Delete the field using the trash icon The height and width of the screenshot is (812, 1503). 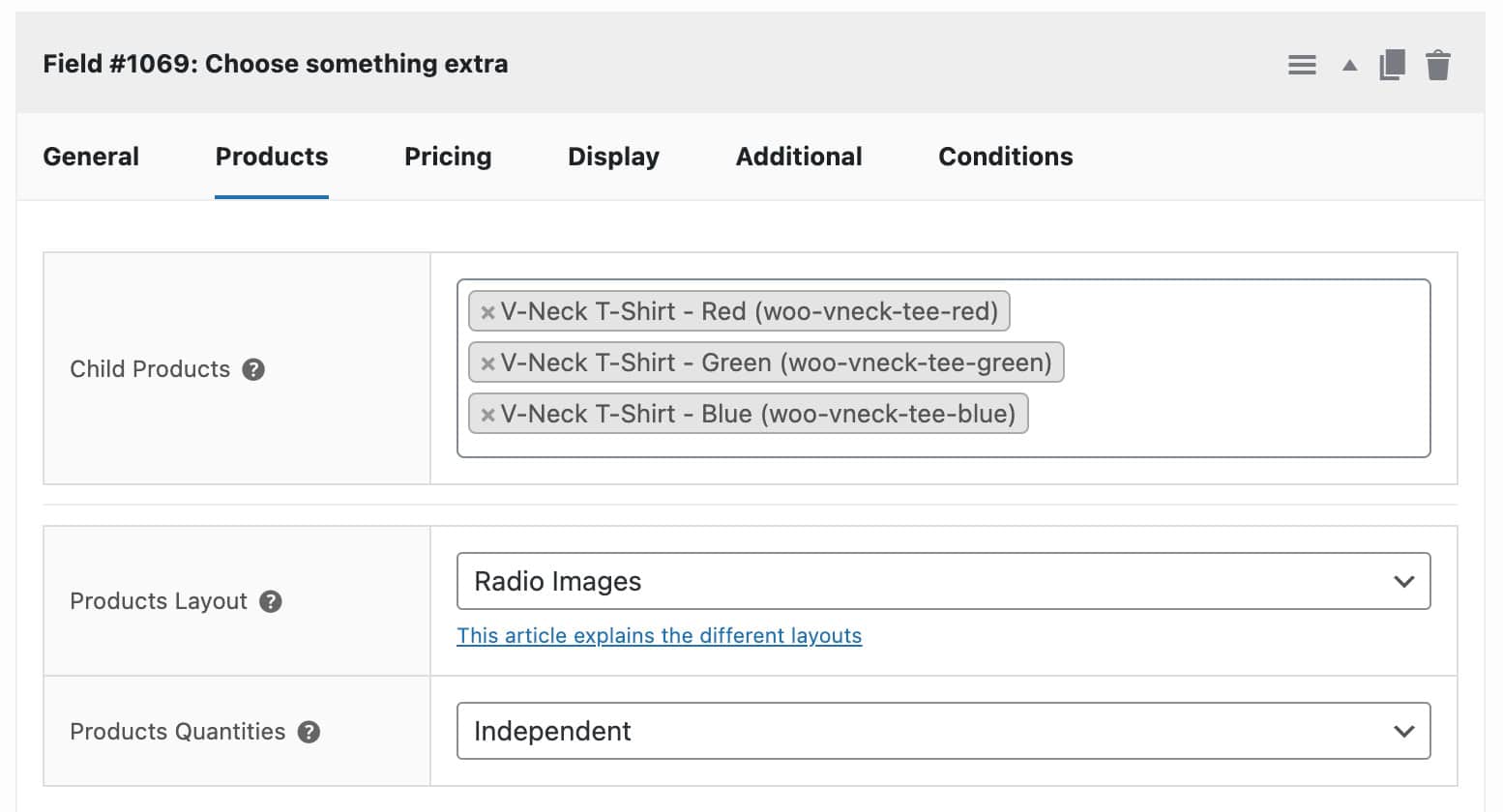(x=1438, y=64)
